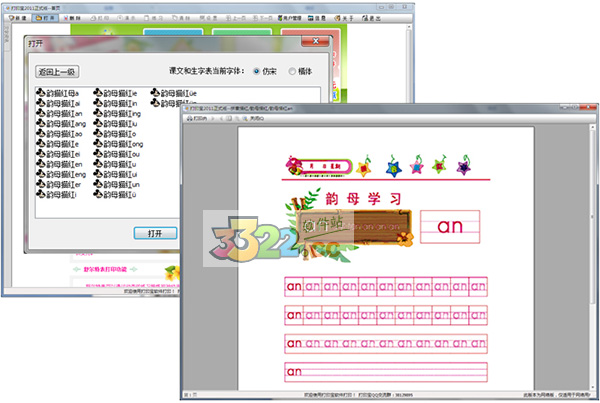Click the 舒尔特表打印功能 link in the main window
This screenshot has height=403, width=600.
tap(105, 269)
